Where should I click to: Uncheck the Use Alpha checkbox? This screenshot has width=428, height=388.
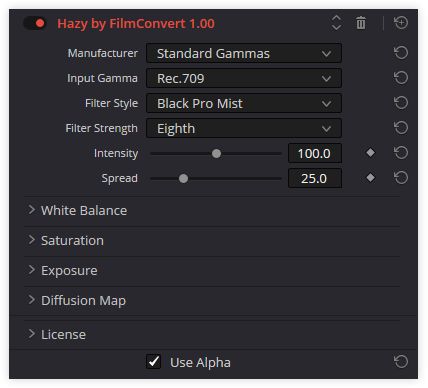pyautogui.click(x=154, y=362)
